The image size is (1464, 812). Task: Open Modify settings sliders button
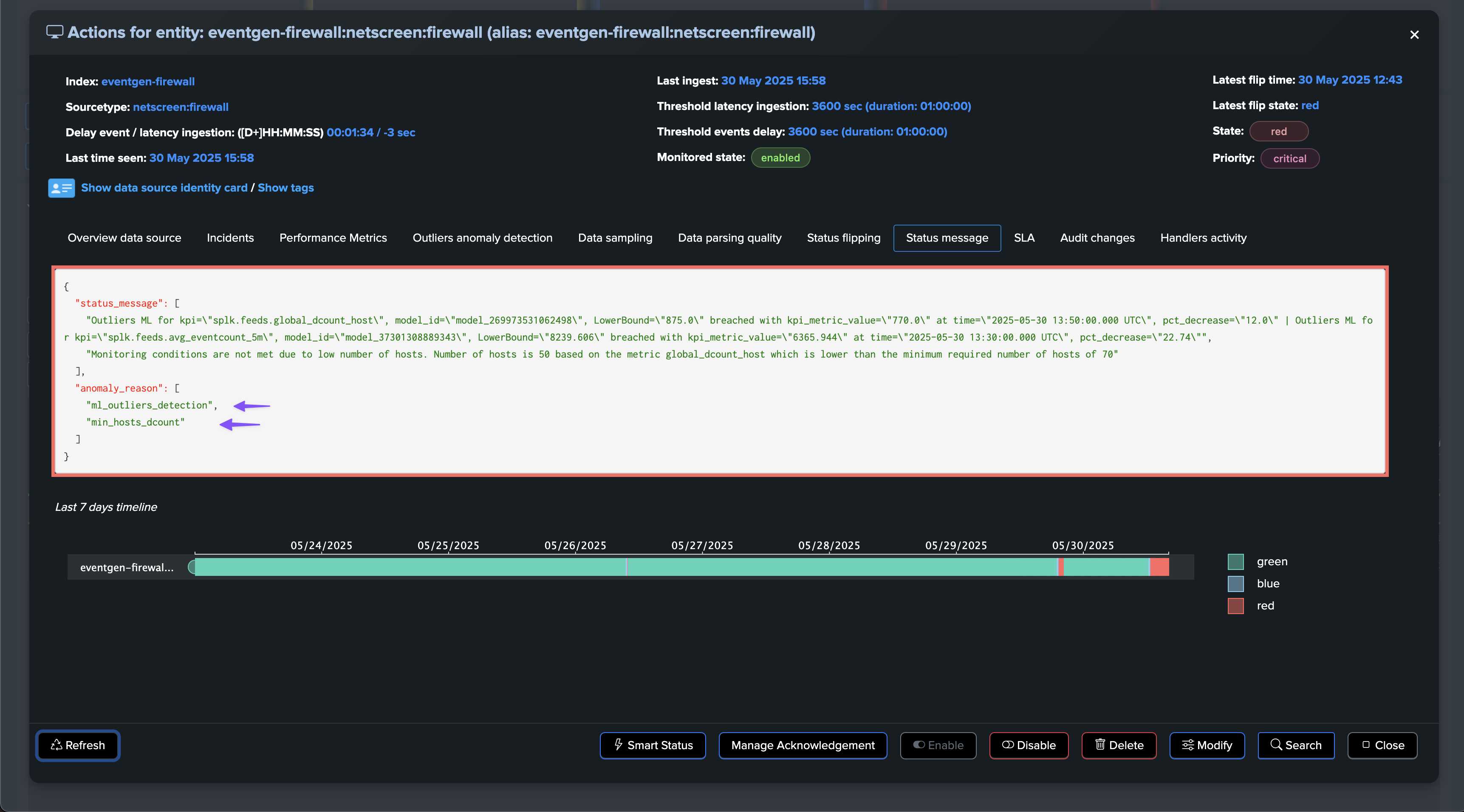point(1207,745)
